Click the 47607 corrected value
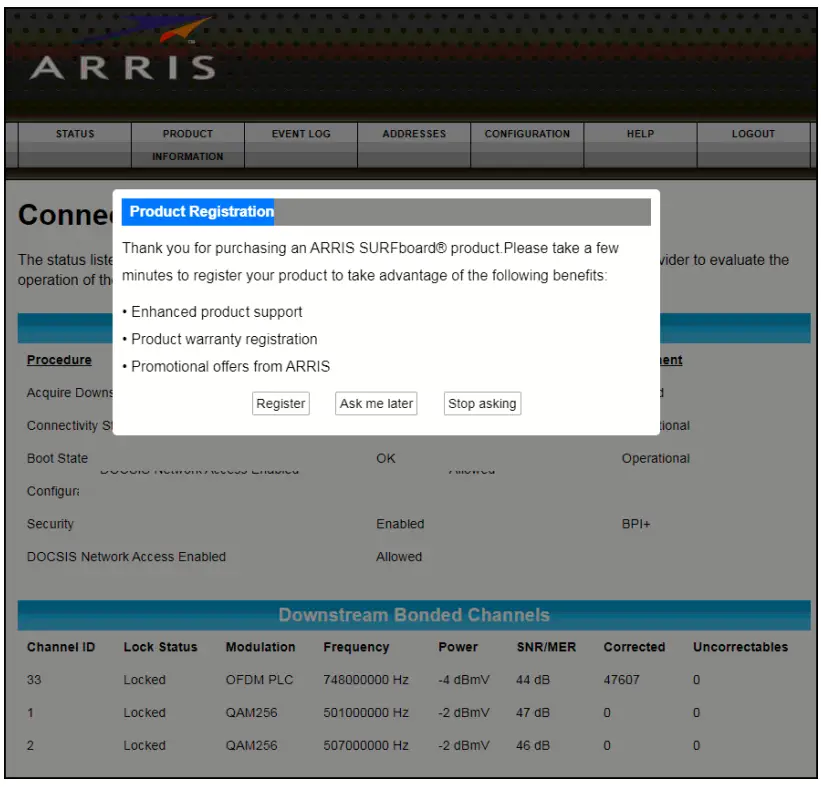The width and height of the screenshot is (821, 787). [622, 680]
